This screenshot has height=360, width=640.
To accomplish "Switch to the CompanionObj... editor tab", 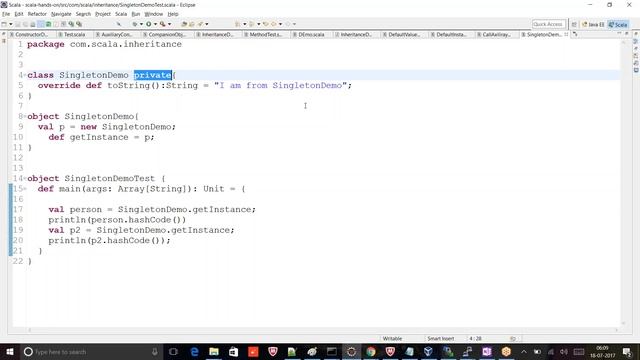I will (x=167, y=35).
